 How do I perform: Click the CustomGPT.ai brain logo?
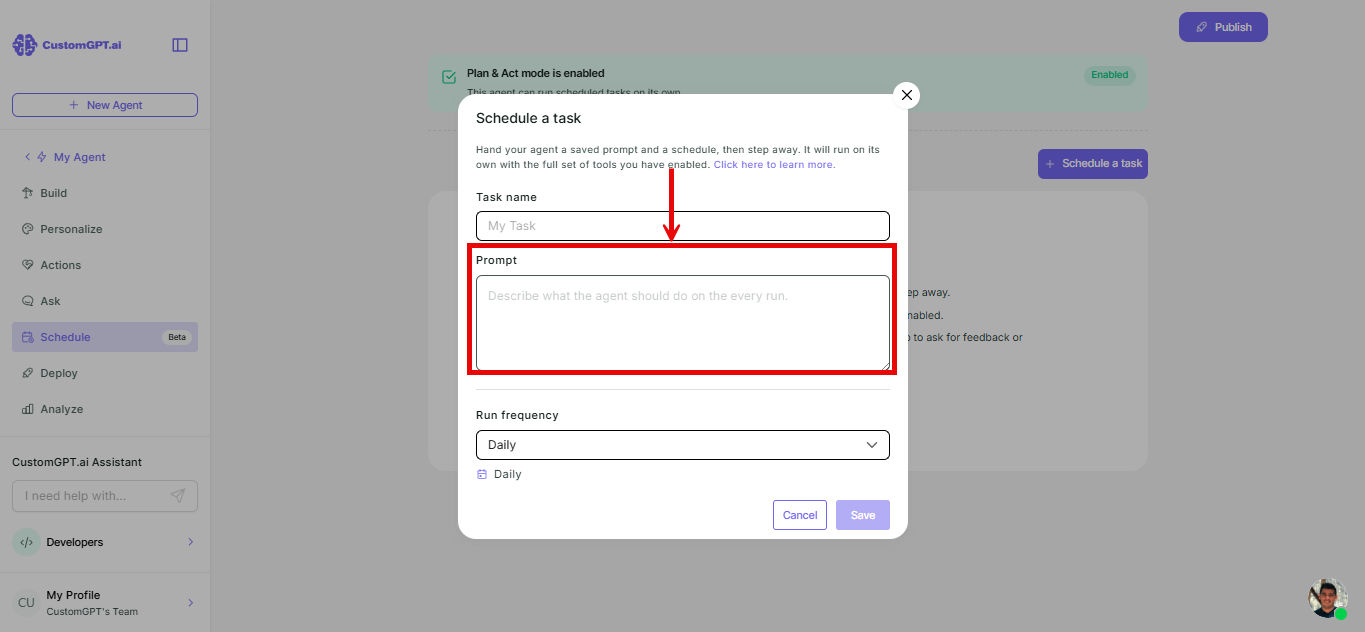(x=24, y=45)
